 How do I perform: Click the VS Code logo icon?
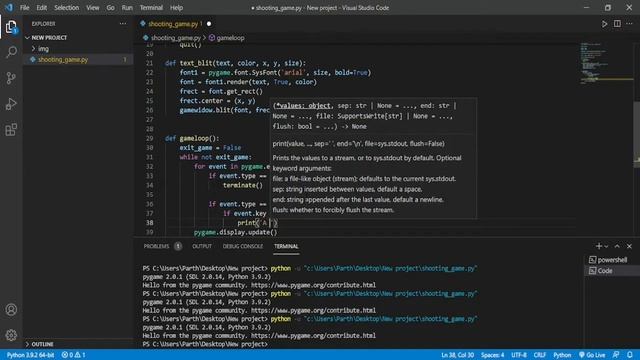click(x=9, y=7)
